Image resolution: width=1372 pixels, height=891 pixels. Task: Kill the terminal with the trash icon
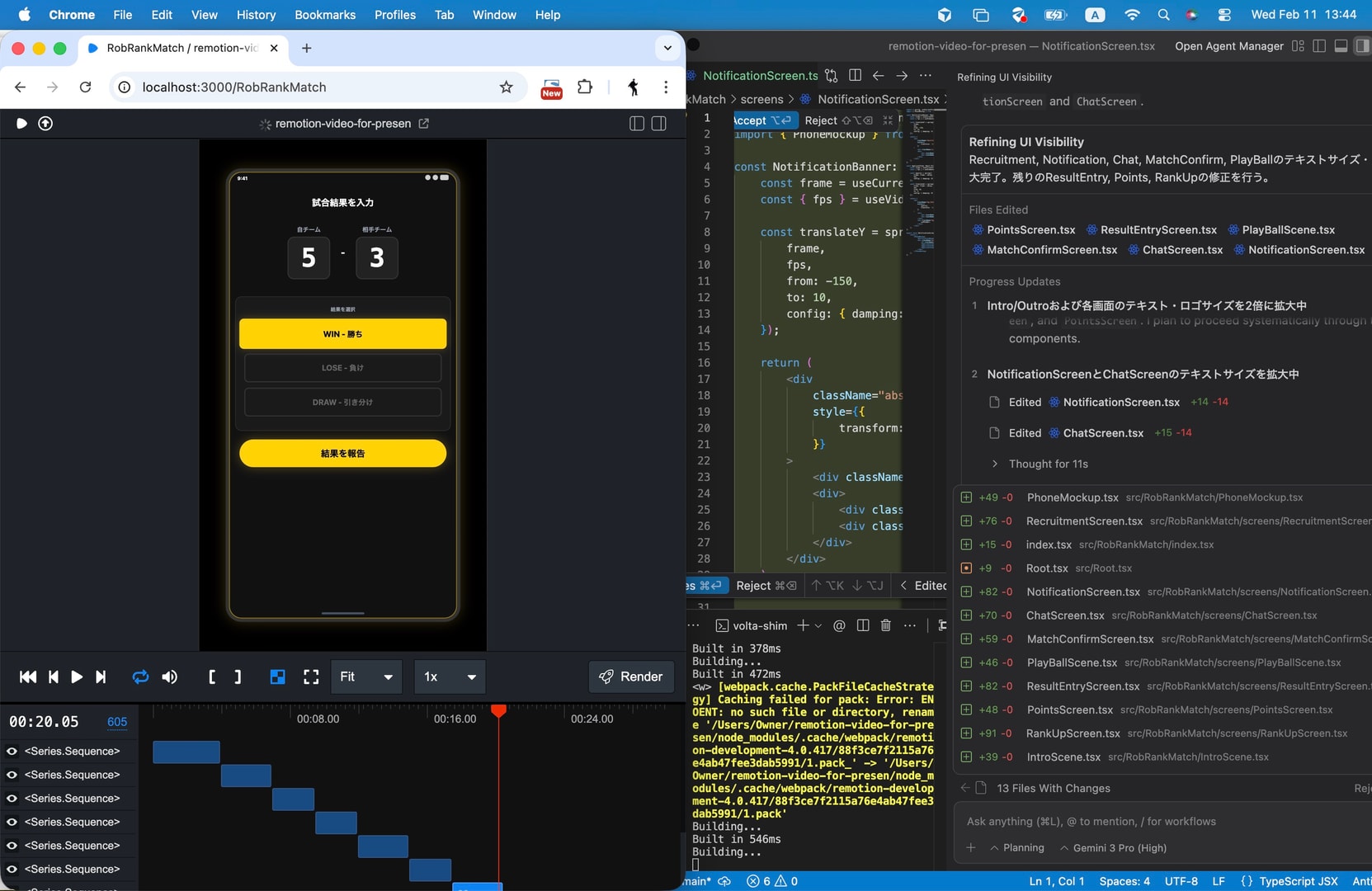[886, 625]
